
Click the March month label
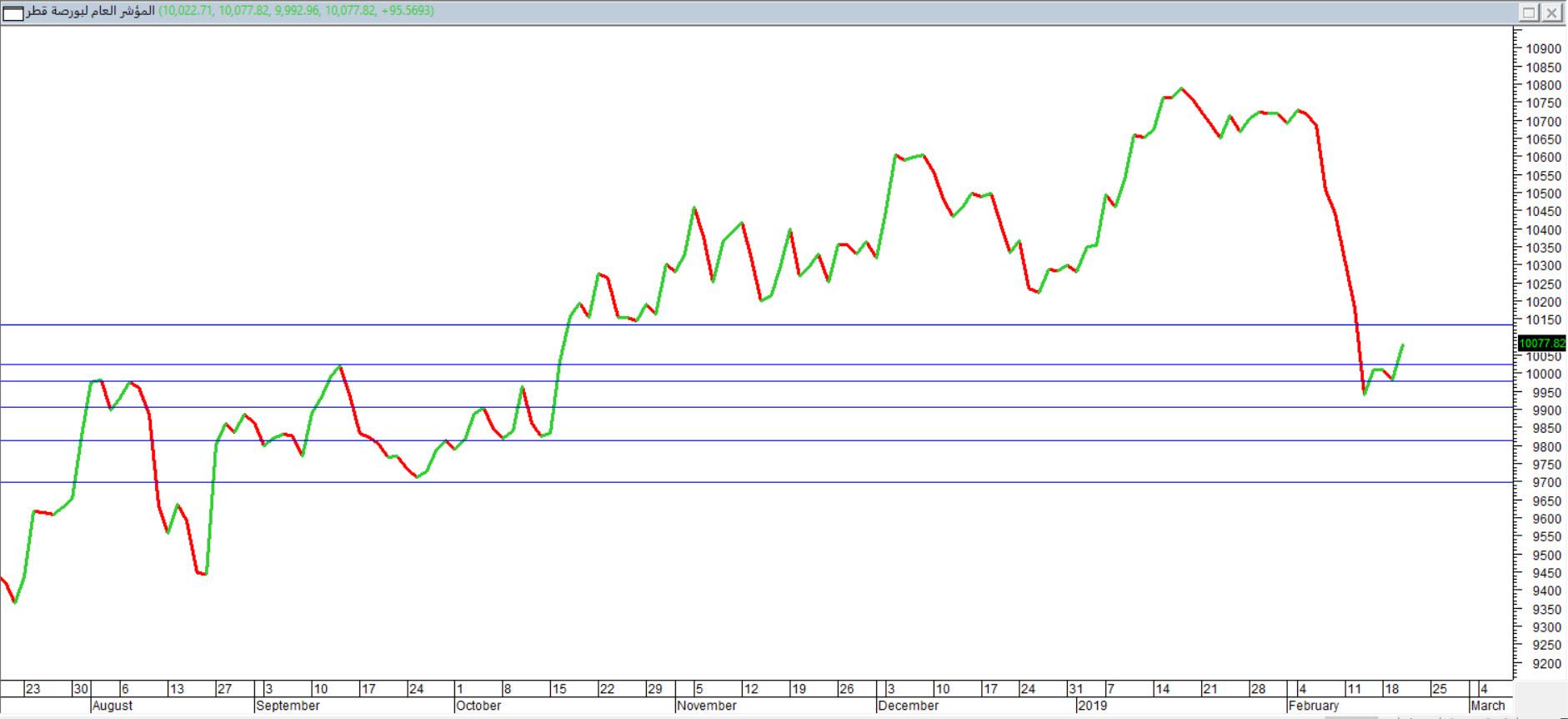pyautogui.click(x=1489, y=706)
